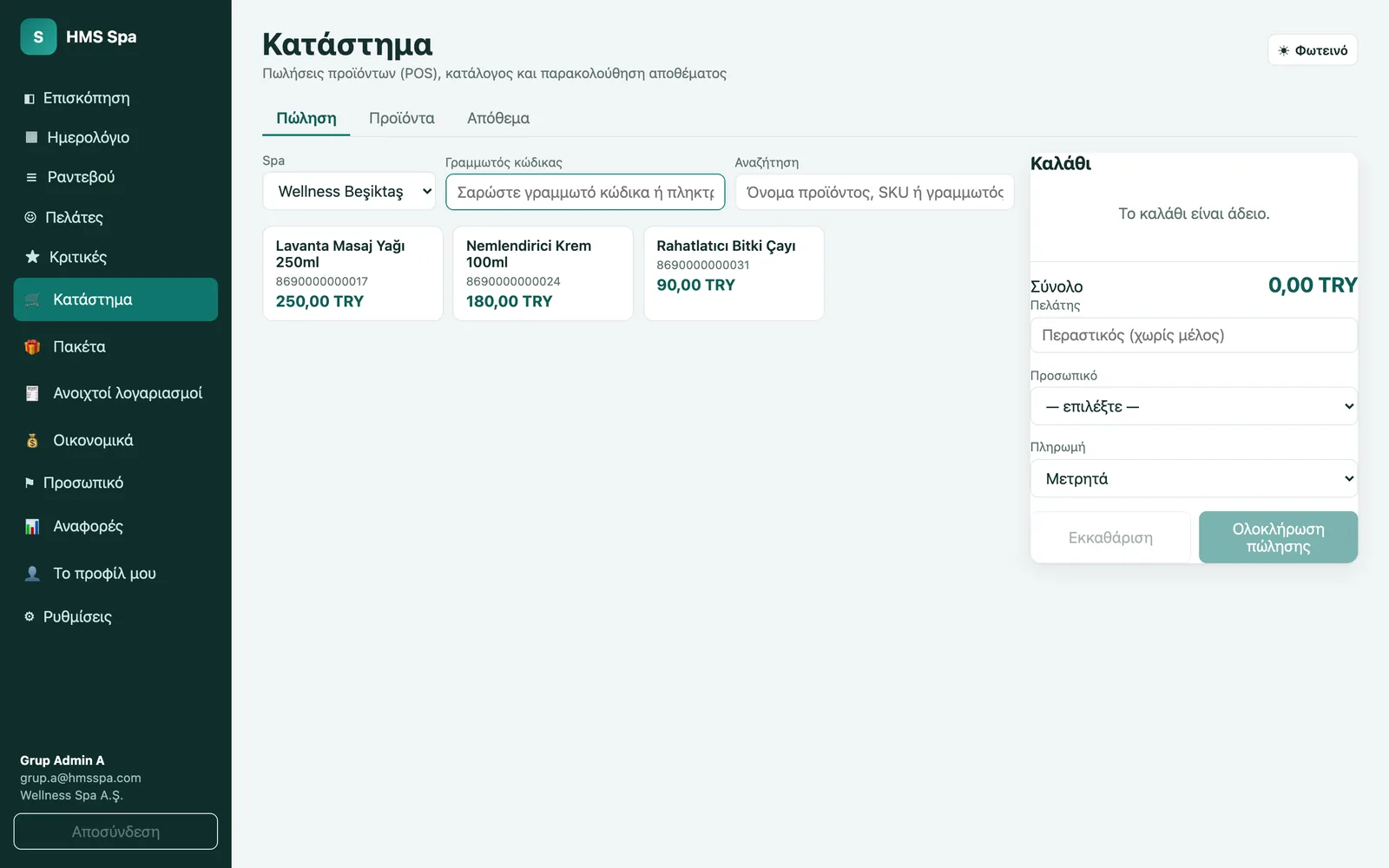Expand the Spa Wellness Beşiktaş dropdown

pos(349,192)
